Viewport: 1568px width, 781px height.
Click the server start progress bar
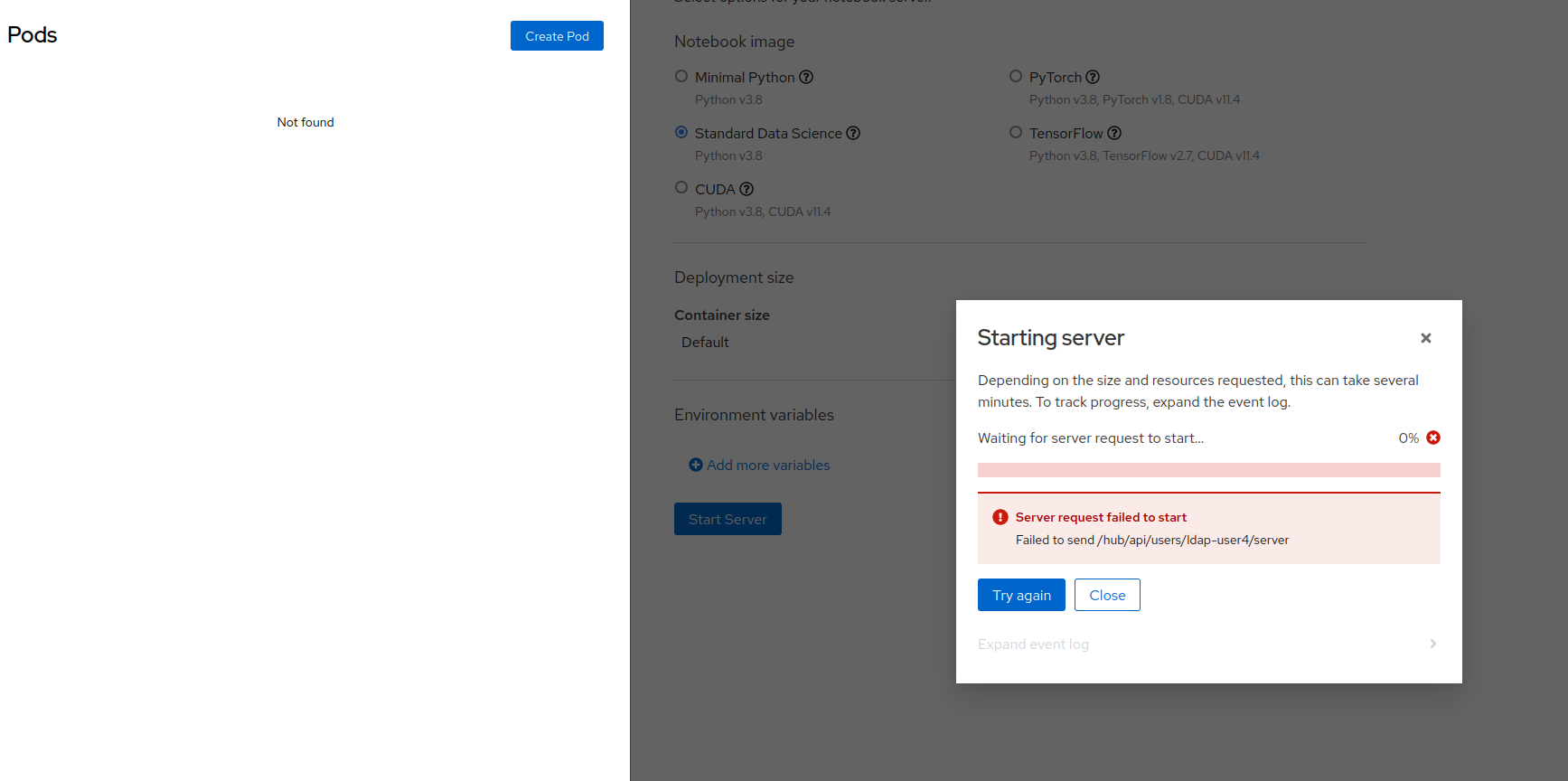point(1208,470)
